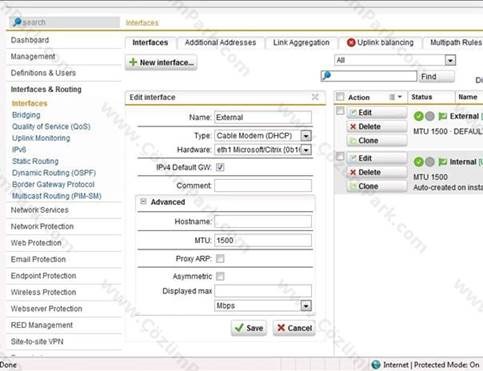Click grey status icon of External interface
This screenshot has width=483, height=371.
[430, 116]
